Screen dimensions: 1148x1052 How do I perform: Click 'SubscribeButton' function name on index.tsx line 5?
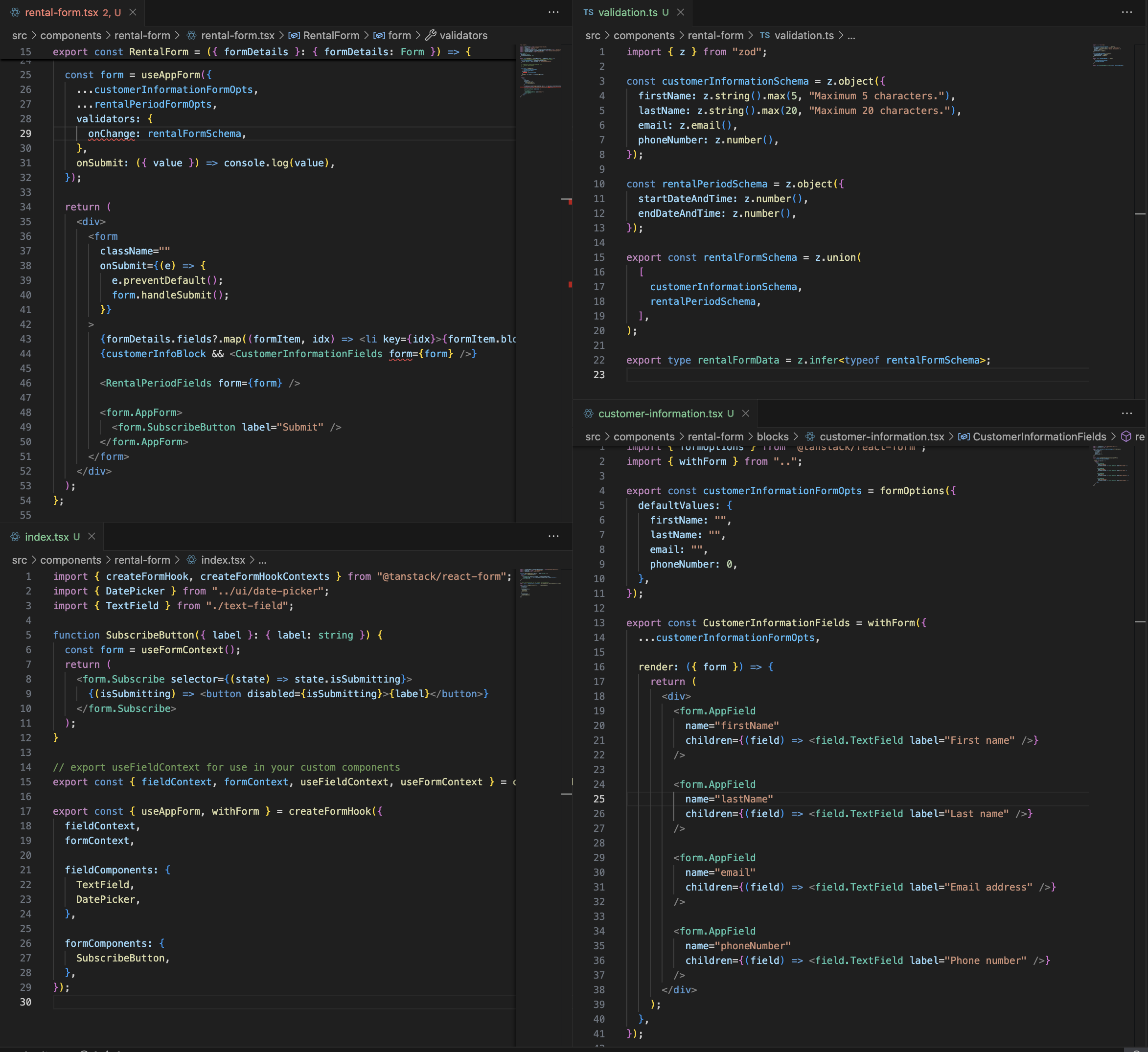150,635
